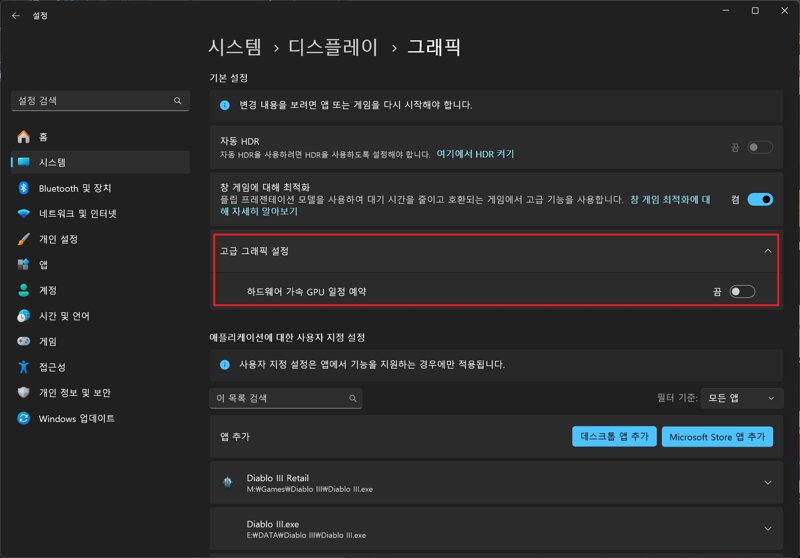Click the 시스템 monitor icon in the sidebar
800x558 pixels.
coord(23,162)
